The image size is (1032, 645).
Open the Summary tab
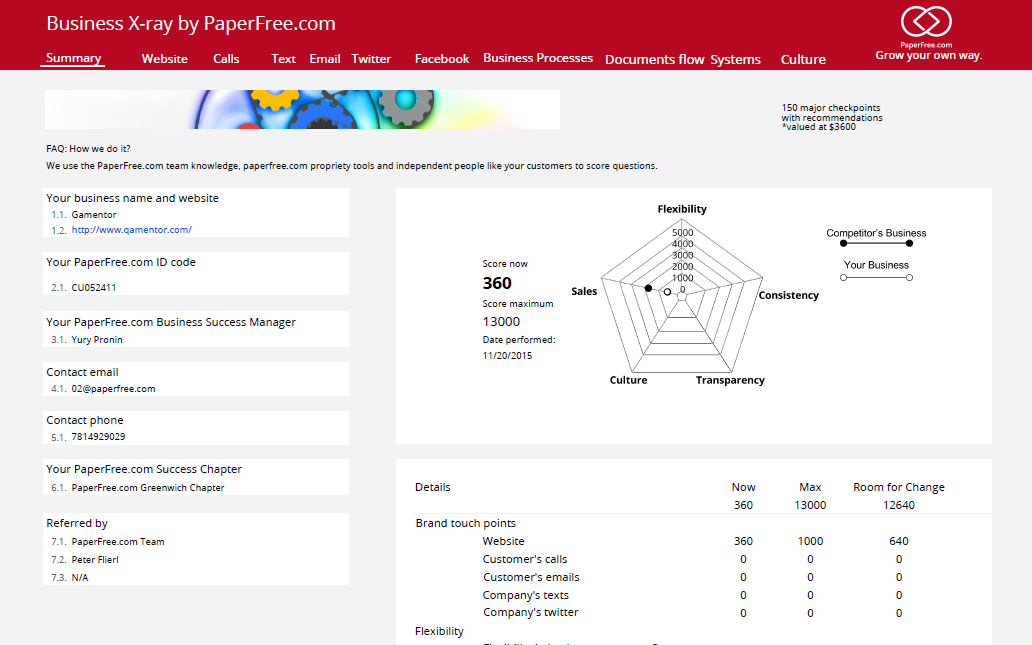[x=74, y=58]
